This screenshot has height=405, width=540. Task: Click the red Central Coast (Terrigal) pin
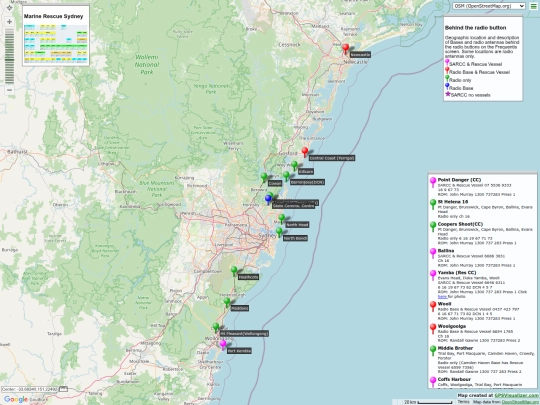(x=305, y=152)
